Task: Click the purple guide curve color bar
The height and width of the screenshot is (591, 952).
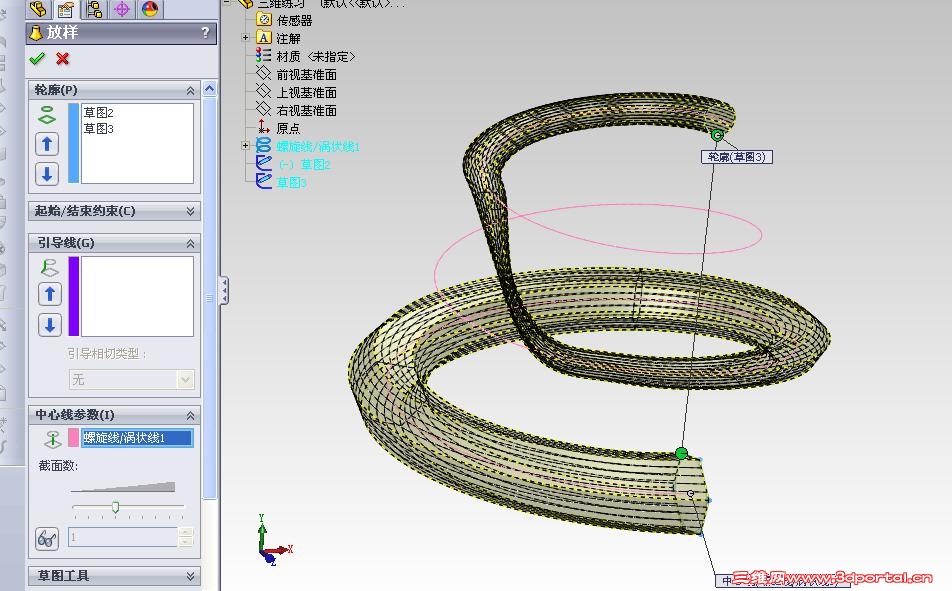Action: pyautogui.click(x=73, y=296)
